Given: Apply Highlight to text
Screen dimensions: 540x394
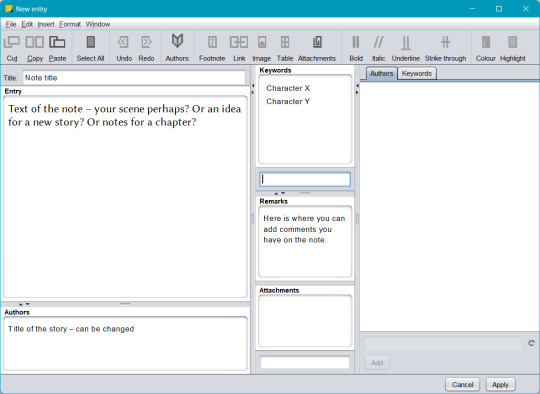Looking at the screenshot, I should tap(512, 48).
